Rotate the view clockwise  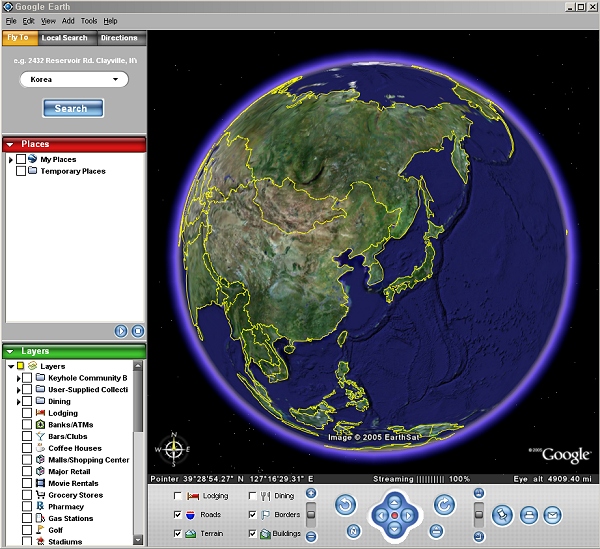coord(444,505)
